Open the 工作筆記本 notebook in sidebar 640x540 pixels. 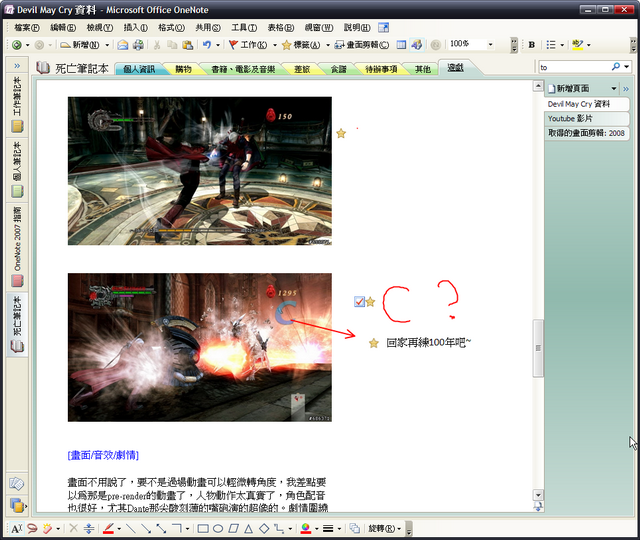pyautogui.click(x=17, y=104)
